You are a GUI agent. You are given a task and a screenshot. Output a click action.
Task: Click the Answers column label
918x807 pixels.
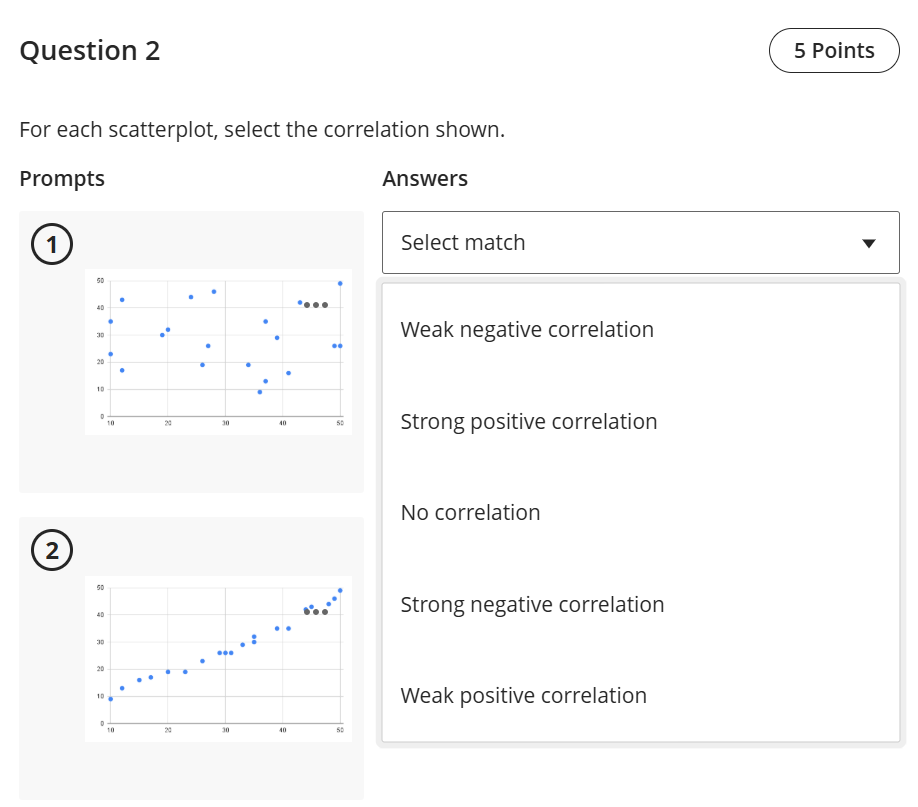click(x=425, y=179)
